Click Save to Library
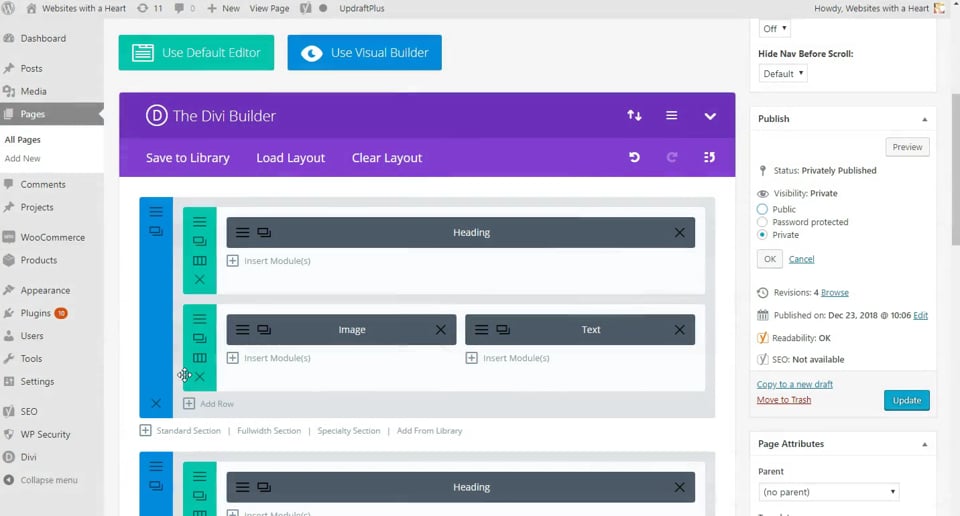The width and height of the screenshot is (960, 516). click(x=187, y=158)
